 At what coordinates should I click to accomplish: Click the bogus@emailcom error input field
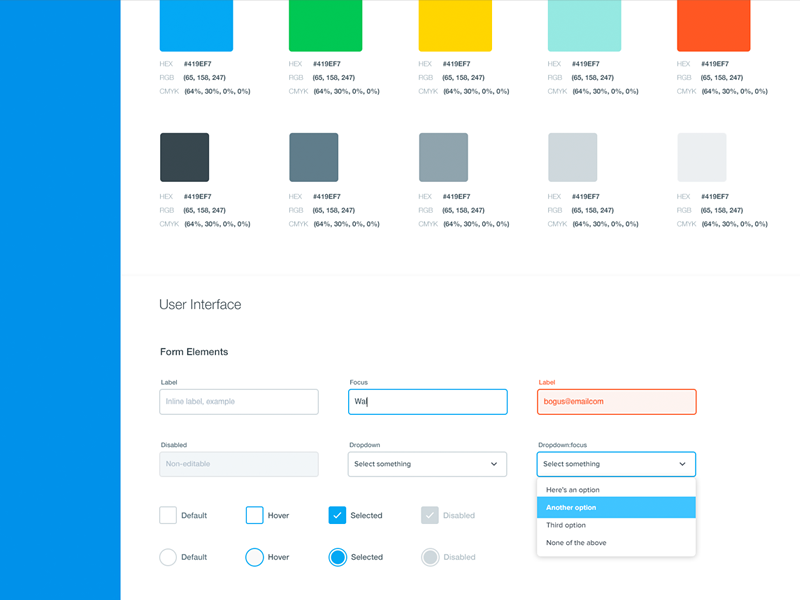tap(616, 401)
